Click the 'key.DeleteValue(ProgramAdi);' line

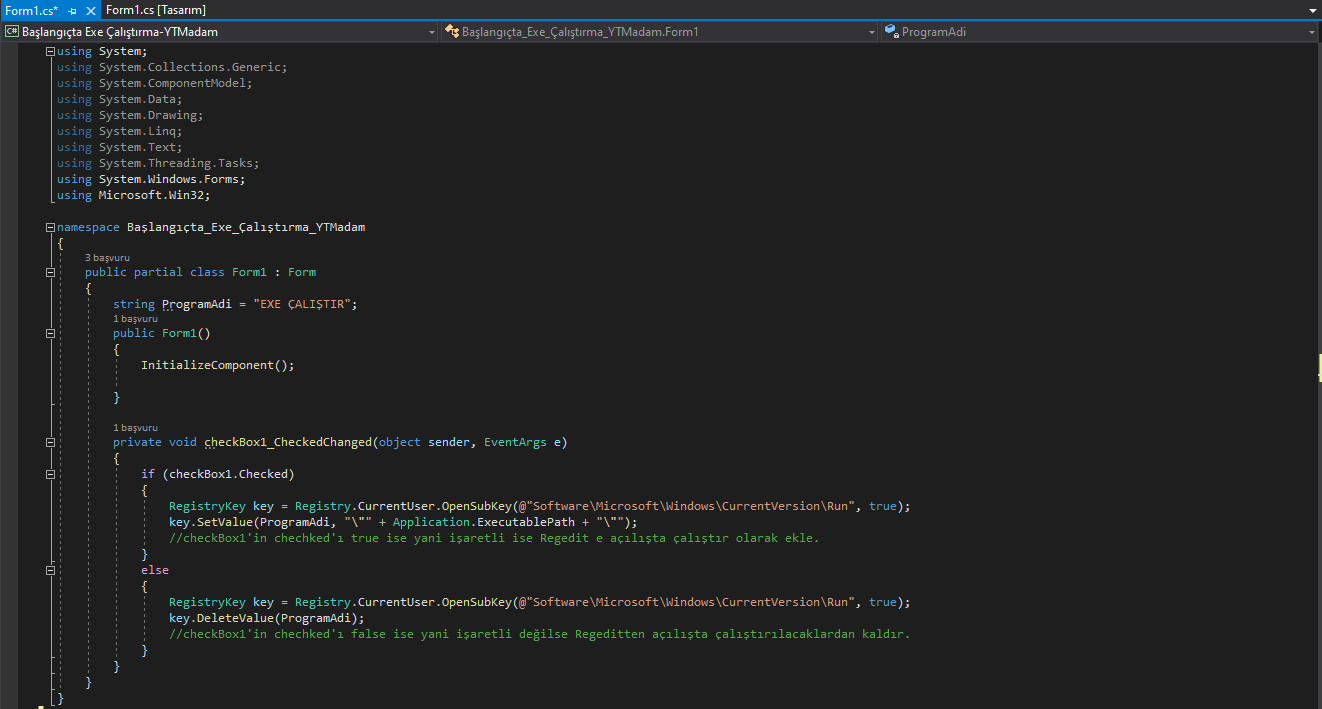click(x=267, y=618)
